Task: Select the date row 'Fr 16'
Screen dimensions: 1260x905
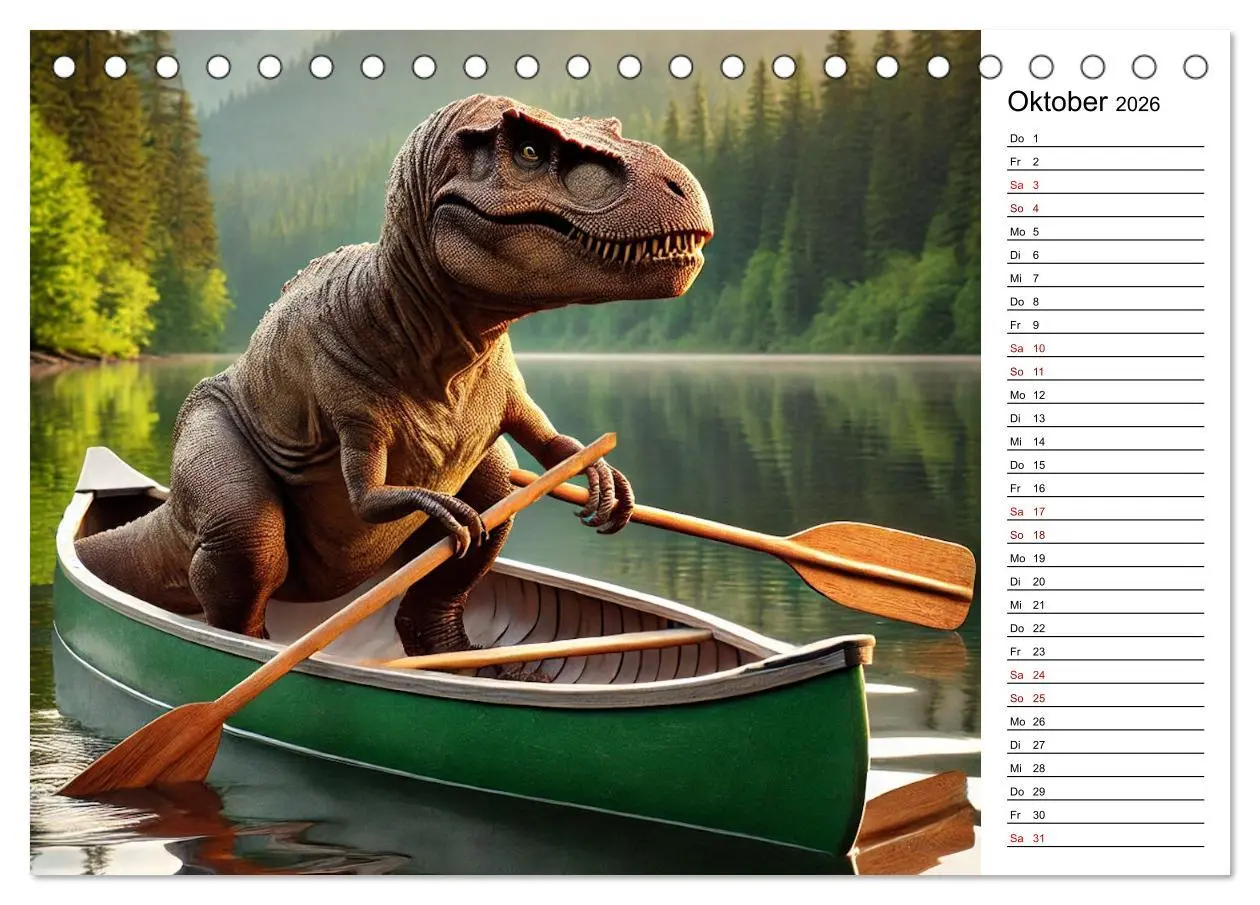Action: click(1105, 488)
